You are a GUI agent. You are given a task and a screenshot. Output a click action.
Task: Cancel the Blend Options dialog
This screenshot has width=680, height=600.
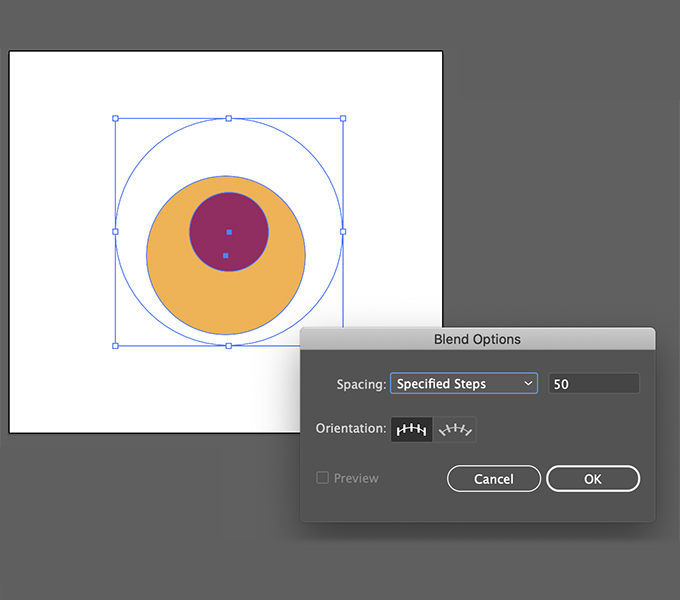pos(494,479)
